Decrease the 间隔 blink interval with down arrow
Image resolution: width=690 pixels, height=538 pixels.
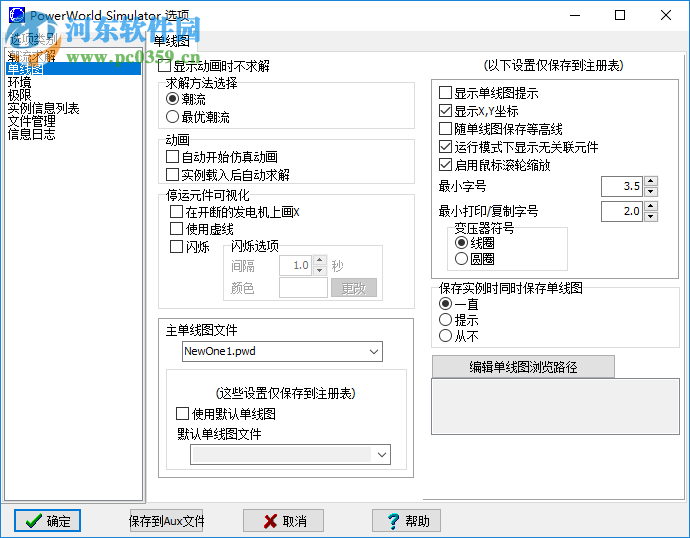pos(320,271)
